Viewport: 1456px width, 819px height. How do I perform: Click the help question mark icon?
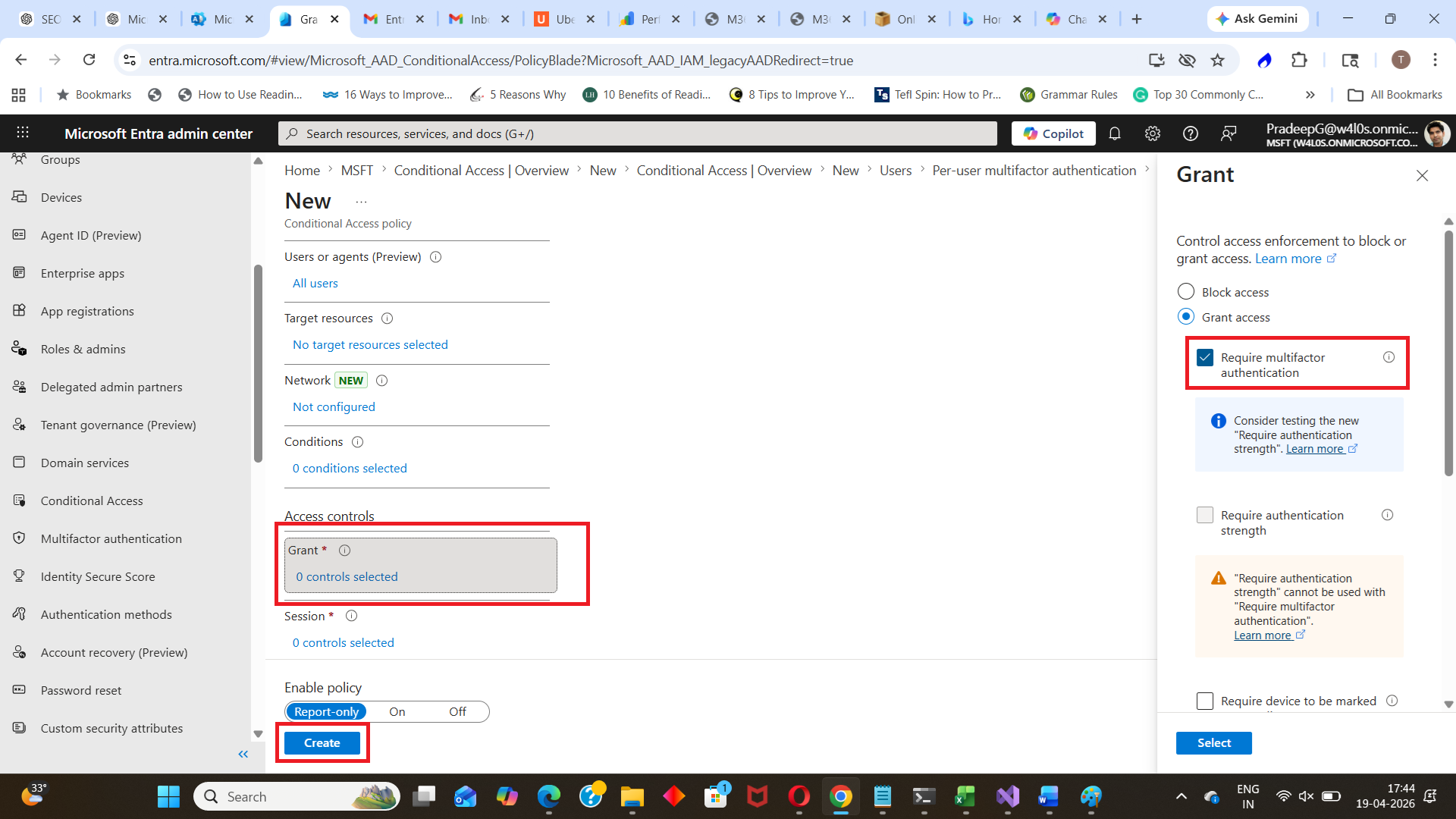[1191, 133]
